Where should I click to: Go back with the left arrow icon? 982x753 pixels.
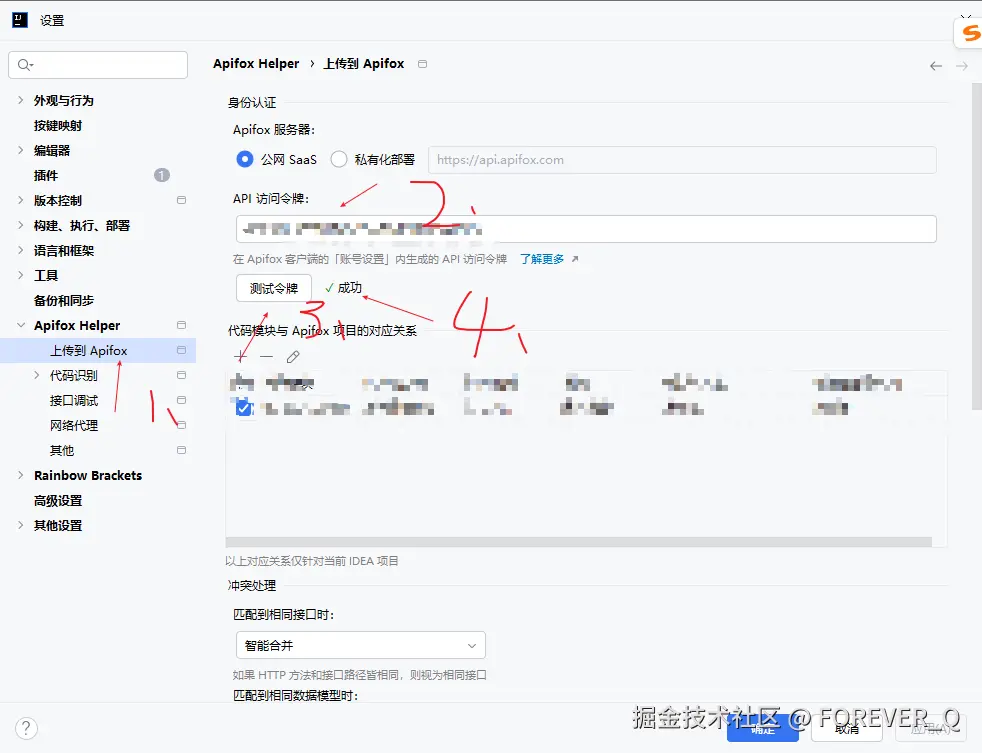click(x=936, y=66)
